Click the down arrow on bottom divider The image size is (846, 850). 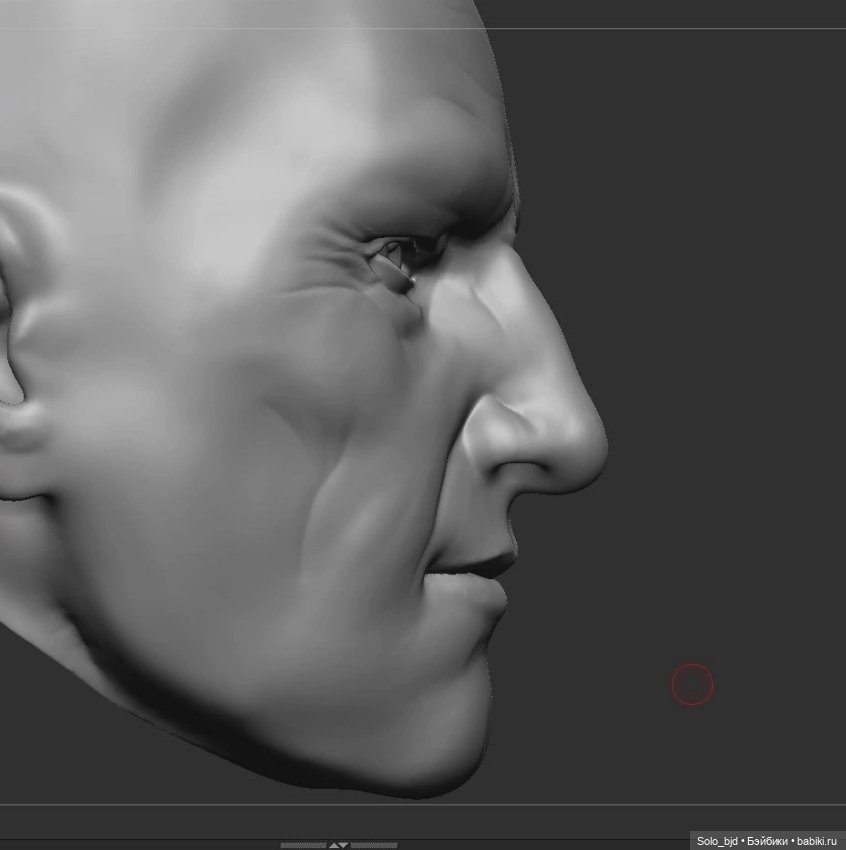click(344, 845)
